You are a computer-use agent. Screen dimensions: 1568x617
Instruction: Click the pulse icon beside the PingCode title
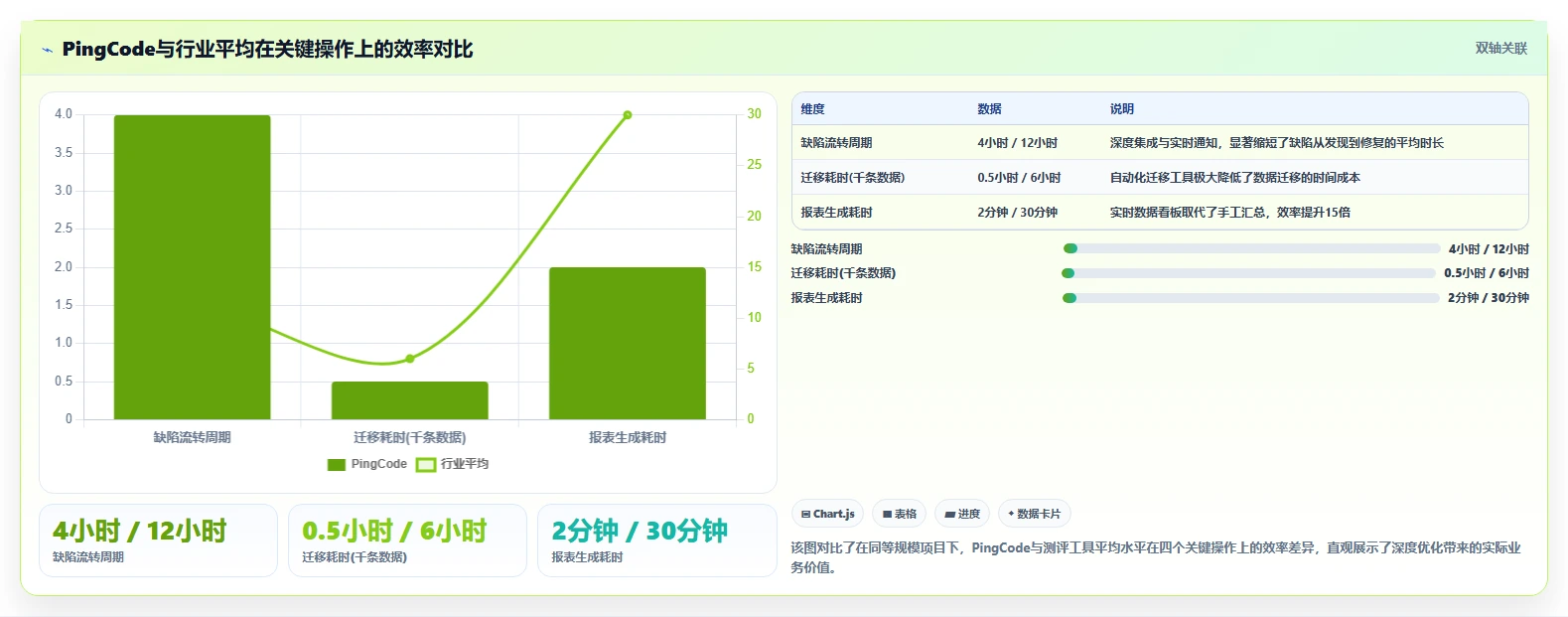point(47,50)
